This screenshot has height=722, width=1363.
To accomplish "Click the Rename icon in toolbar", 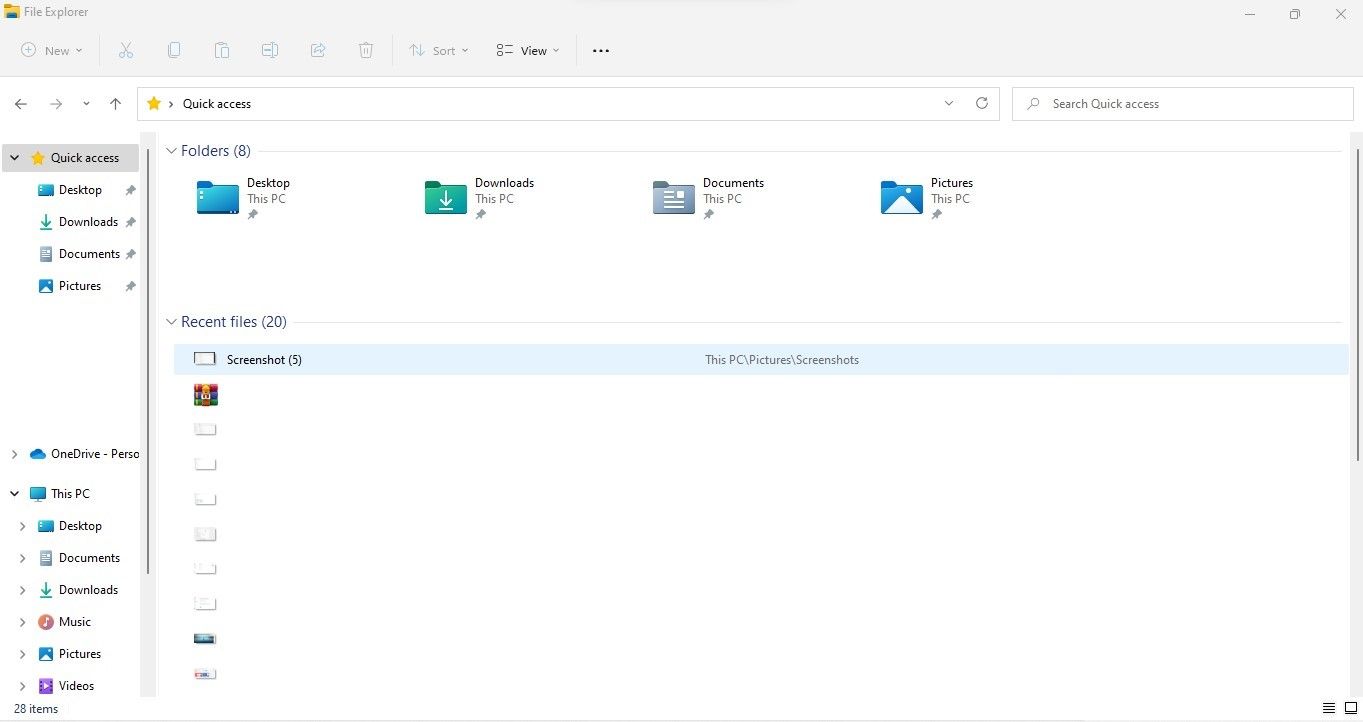I will point(270,51).
